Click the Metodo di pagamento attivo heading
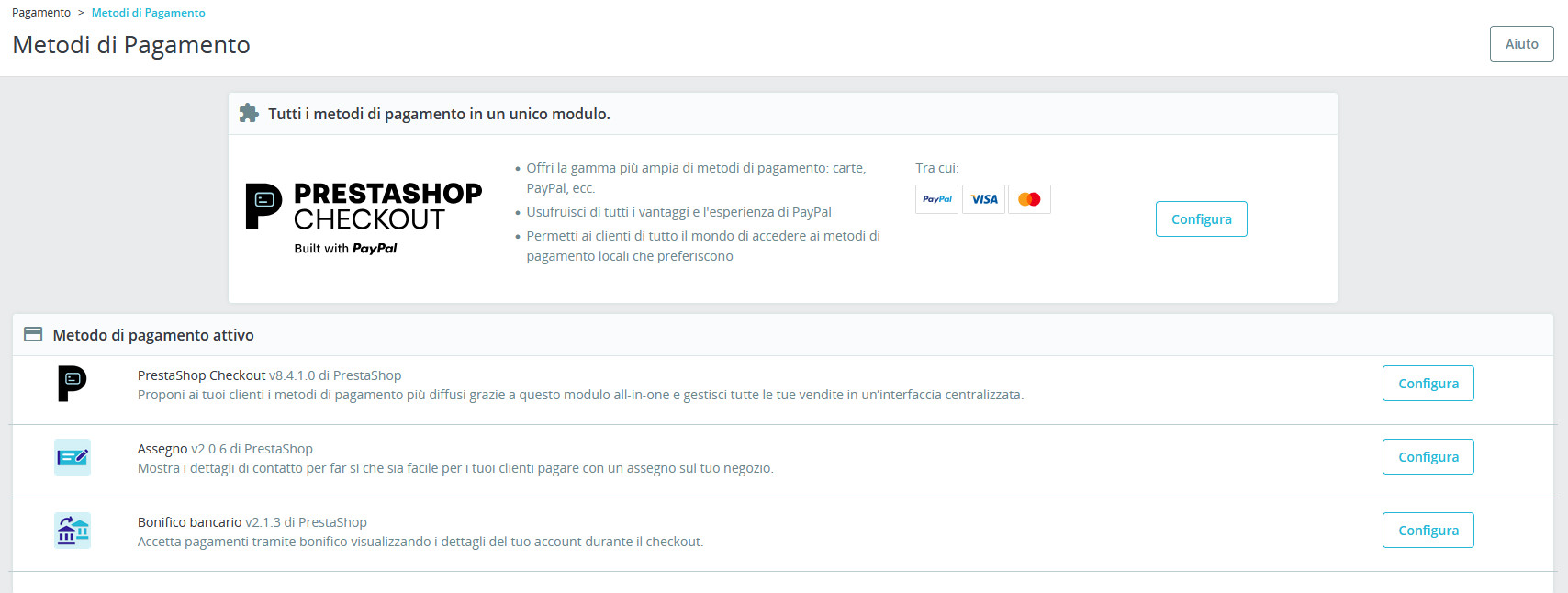 point(153,335)
